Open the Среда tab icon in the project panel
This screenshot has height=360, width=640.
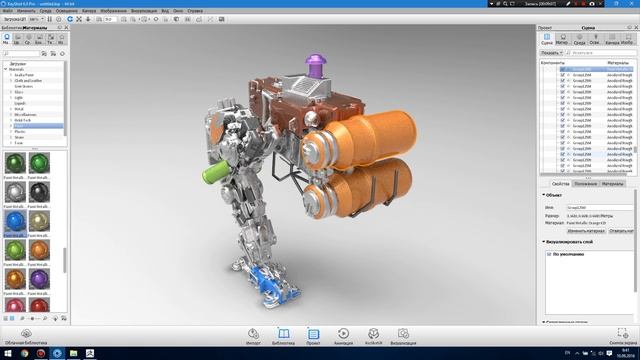(579, 39)
